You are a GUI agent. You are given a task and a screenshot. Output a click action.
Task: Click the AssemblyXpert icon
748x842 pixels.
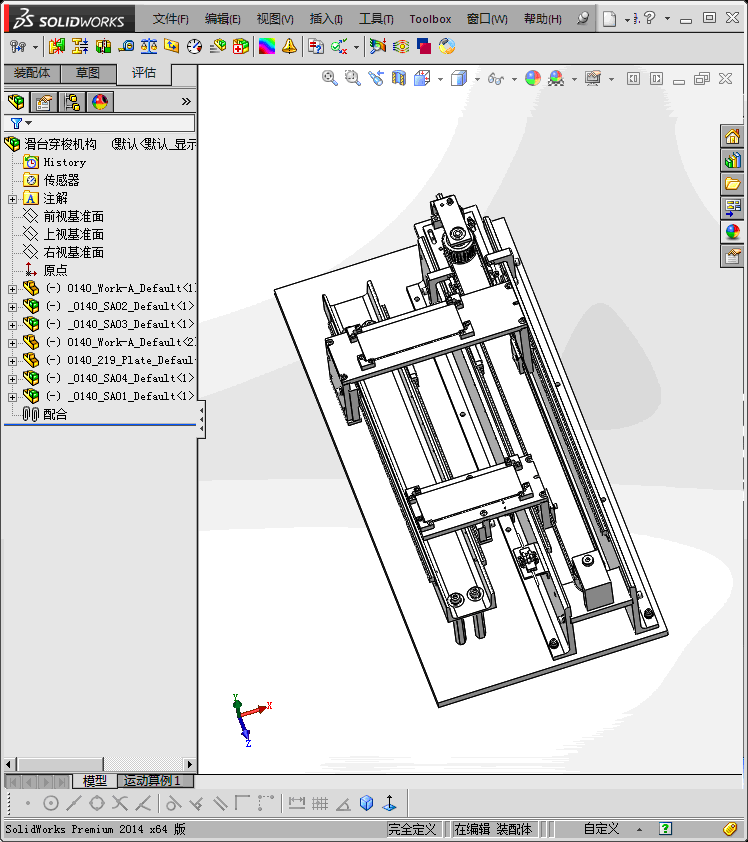click(x=241, y=47)
